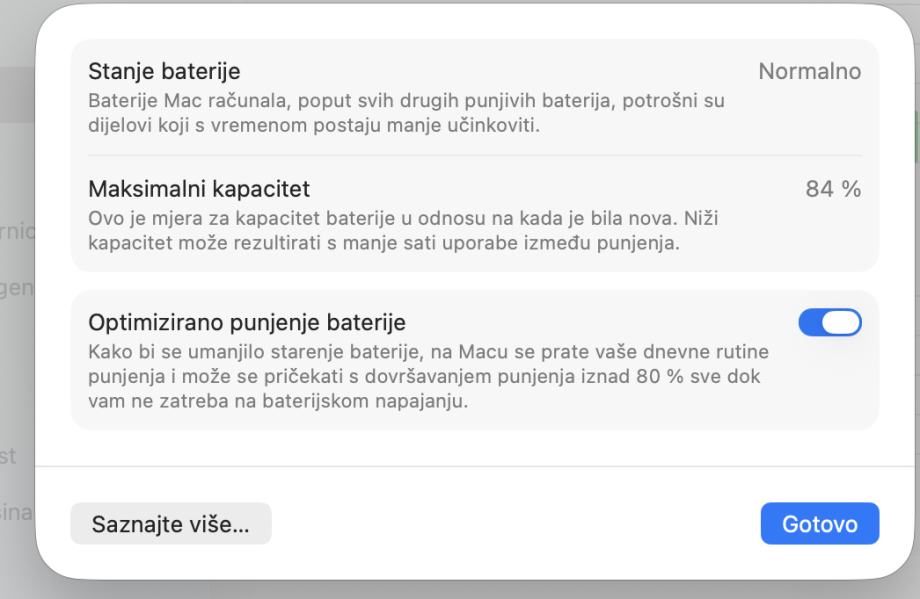Click the 84 % capacity value
Viewport: 920px width, 599px height.
pyautogui.click(x=833, y=188)
